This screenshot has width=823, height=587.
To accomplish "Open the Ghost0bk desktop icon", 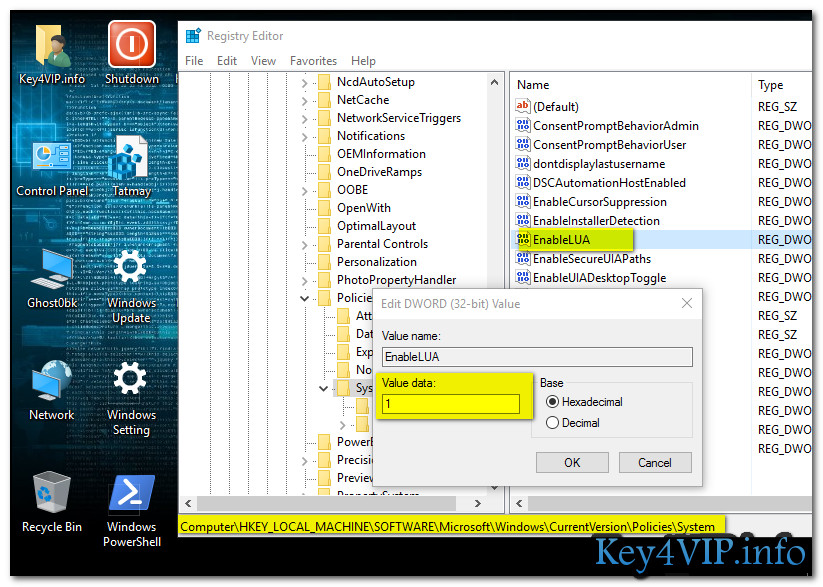I will point(51,278).
